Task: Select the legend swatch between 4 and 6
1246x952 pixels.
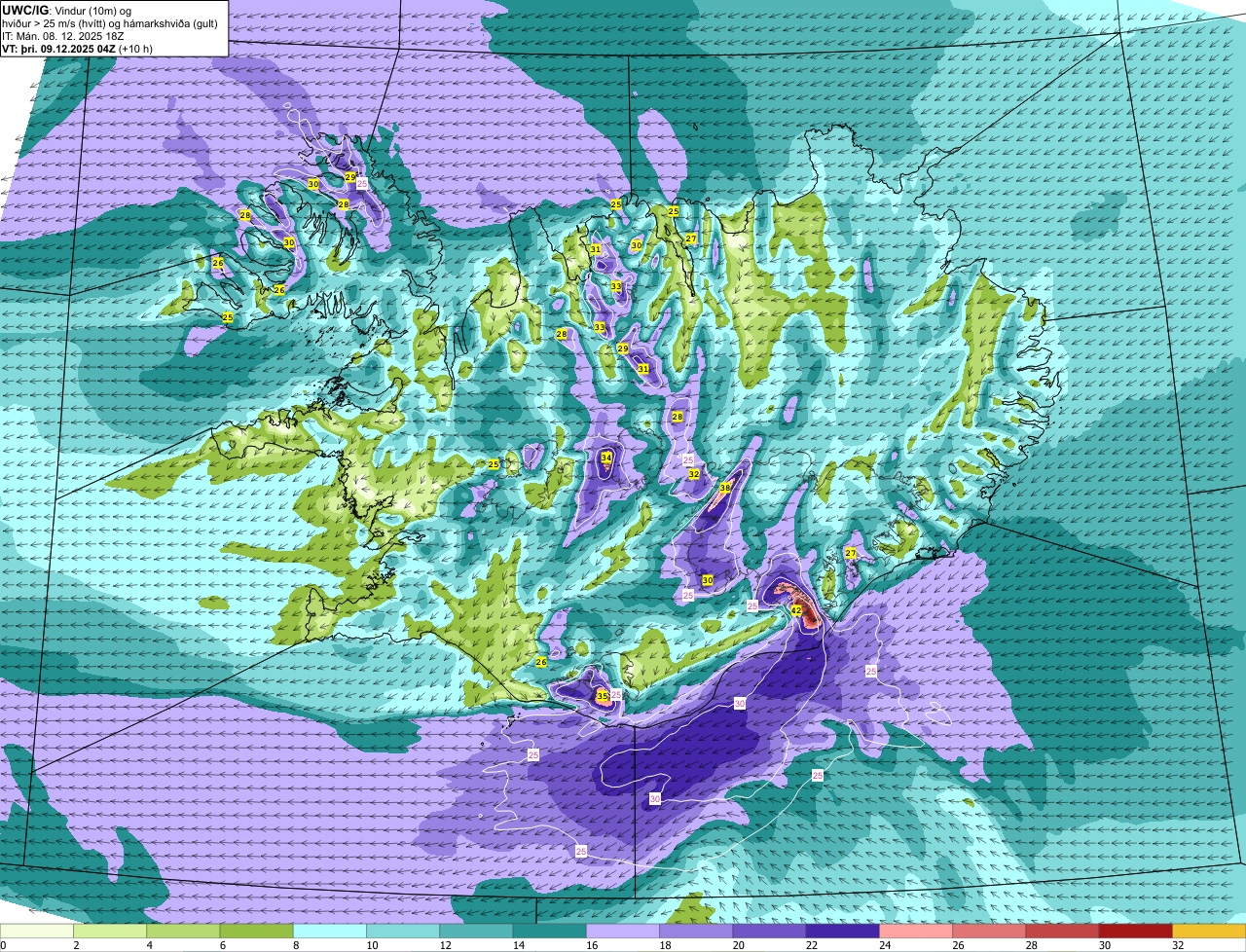Action: (183, 931)
